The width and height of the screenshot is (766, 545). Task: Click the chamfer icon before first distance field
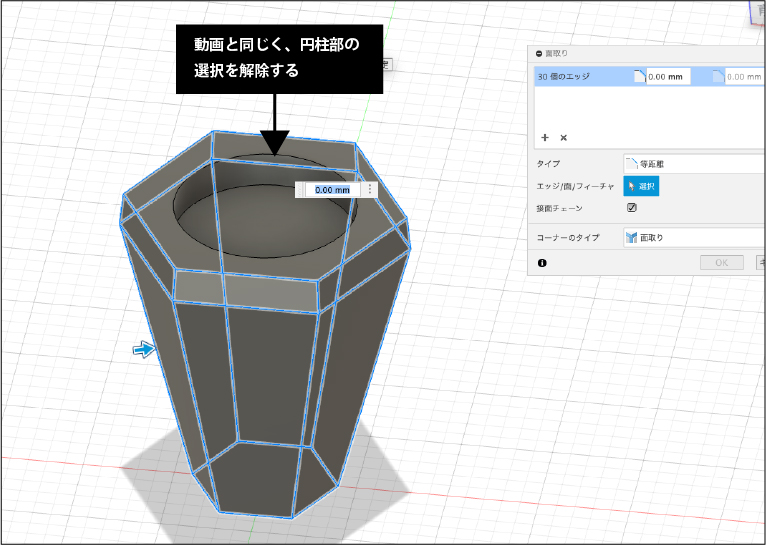pyautogui.click(x=639, y=76)
